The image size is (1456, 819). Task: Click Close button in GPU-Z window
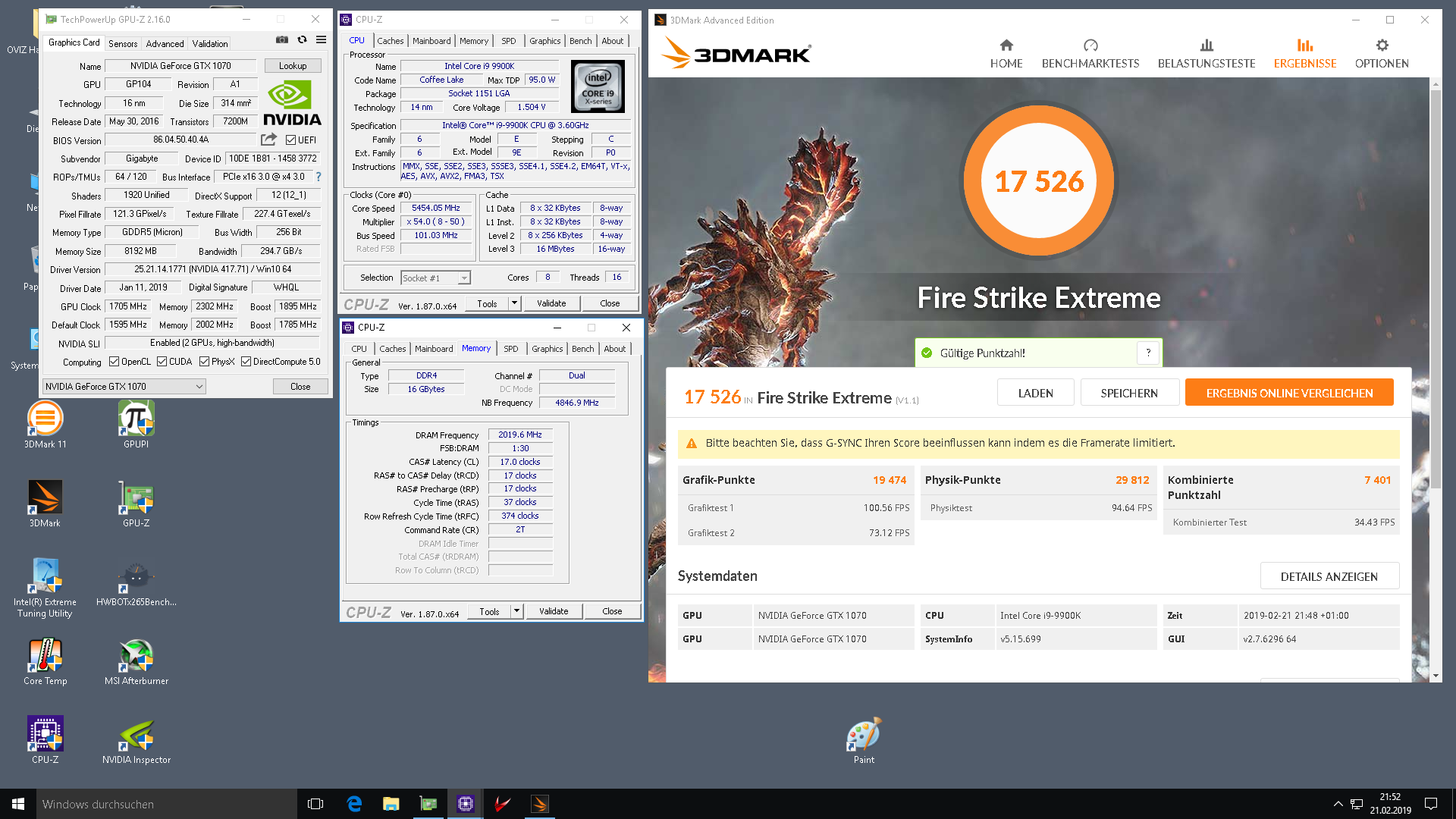click(300, 387)
